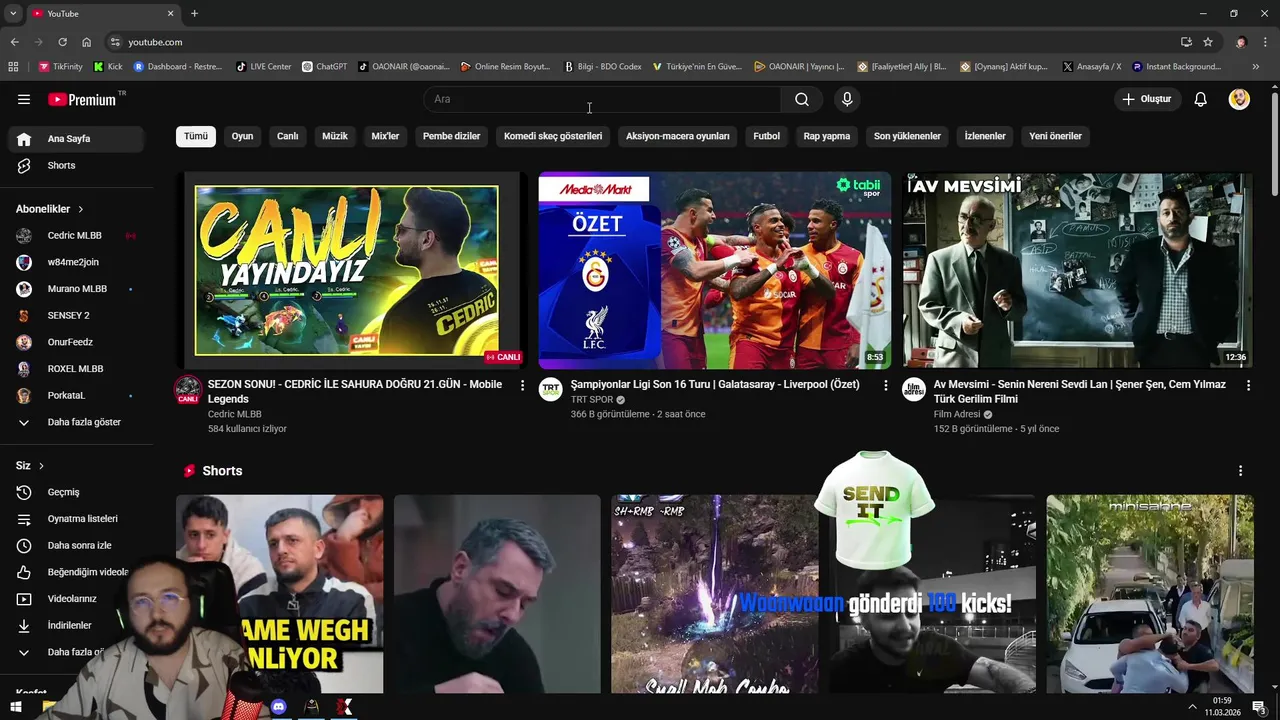The image size is (1280, 720).
Task: Open the Windows Start menu
Action: click(x=15, y=707)
